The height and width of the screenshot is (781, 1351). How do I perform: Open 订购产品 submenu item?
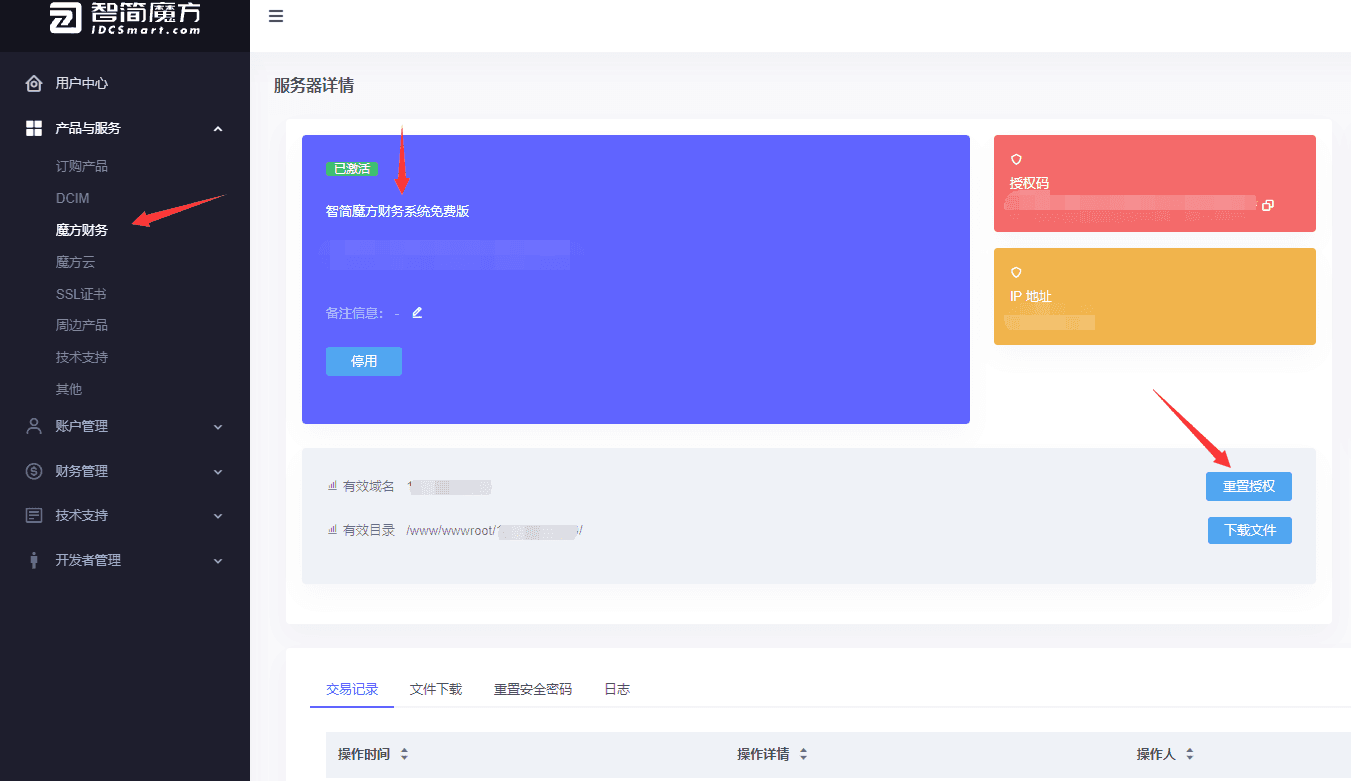82,166
